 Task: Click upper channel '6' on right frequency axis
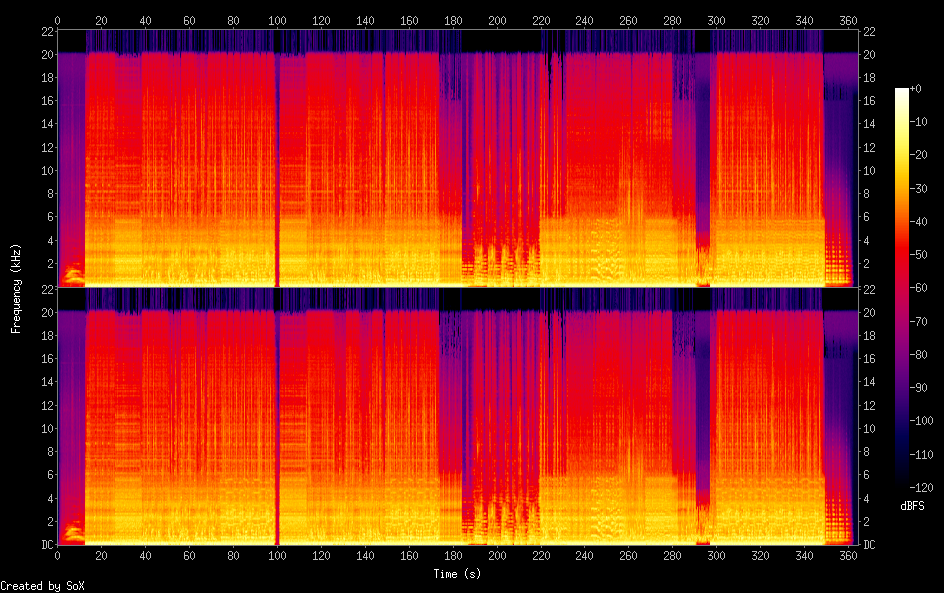click(866, 217)
